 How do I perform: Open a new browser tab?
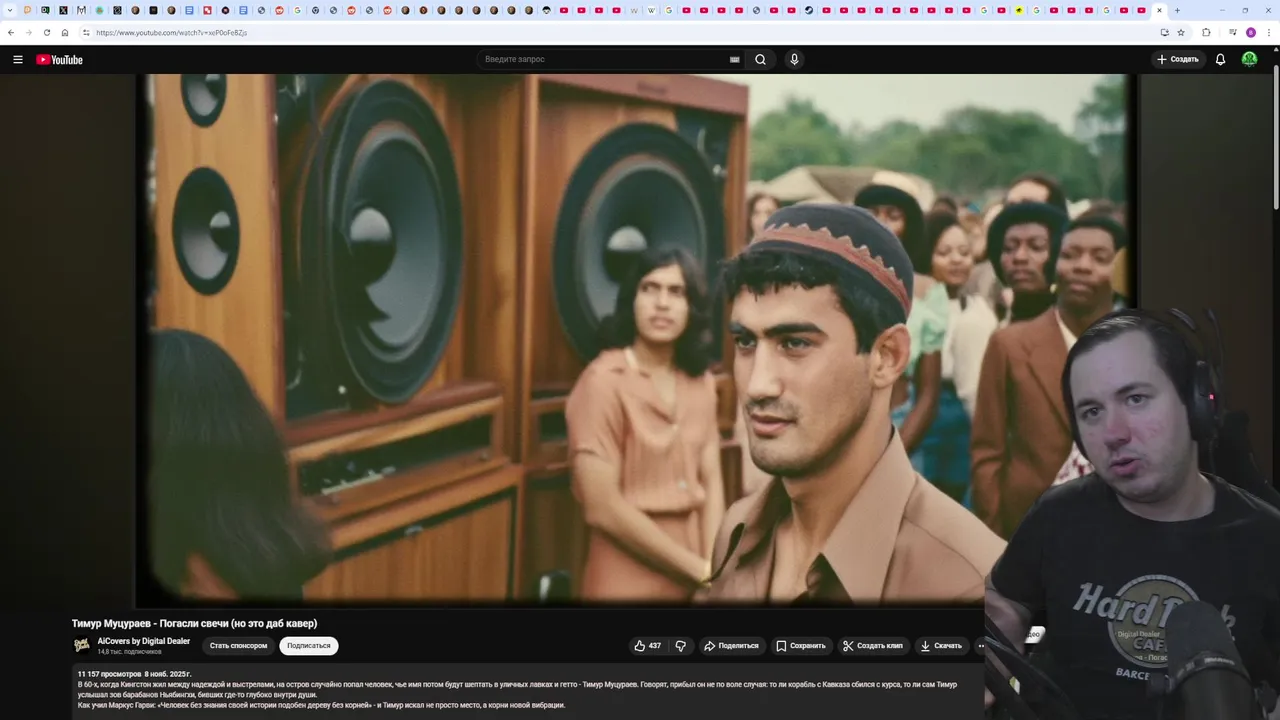pyautogui.click(x=1177, y=10)
